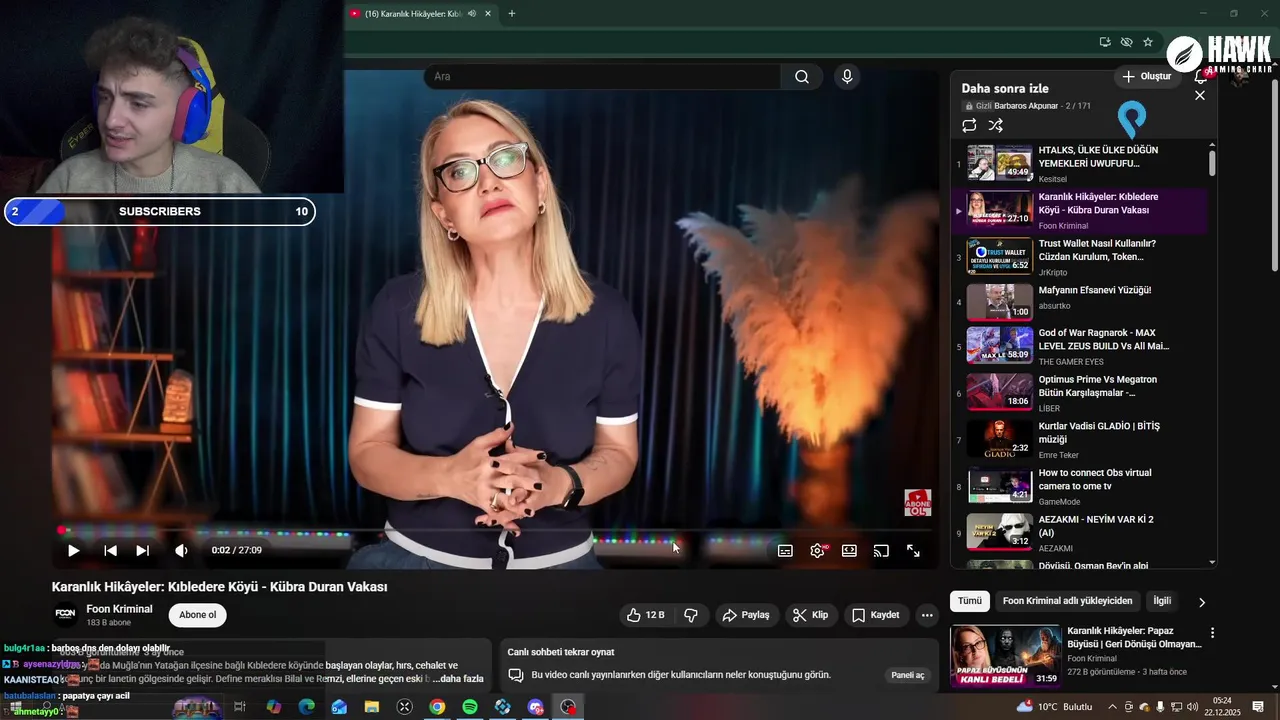Seek on the video progress bar
Screen dimensions: 1280x720
click(x=495, y=530)
